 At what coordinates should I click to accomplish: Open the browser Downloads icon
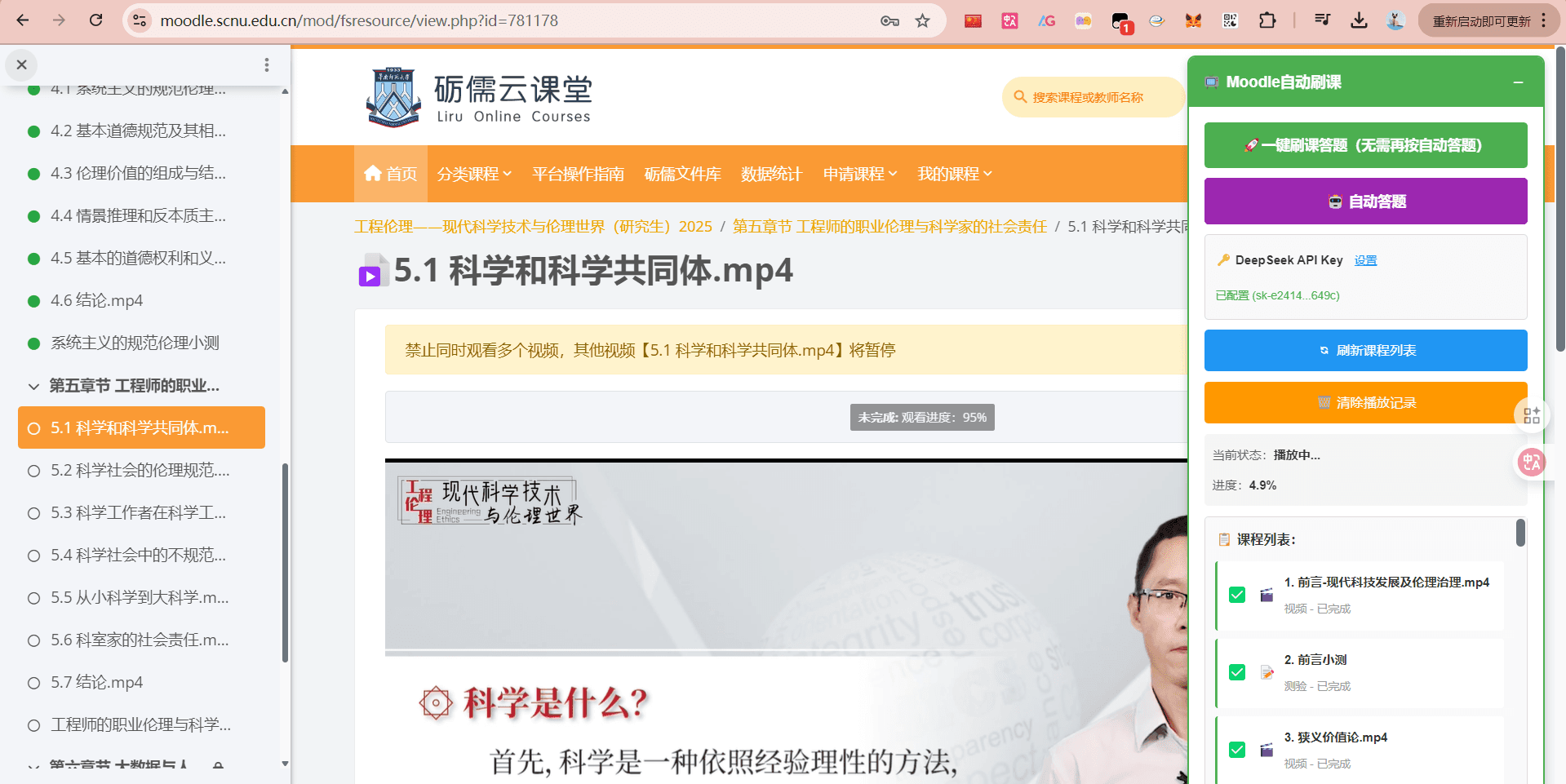[x=1359, y=20]
